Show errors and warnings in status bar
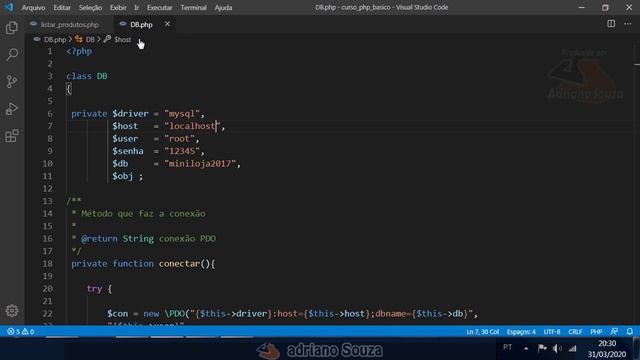Viewport: 640px width, 360px height. coord(20,331)
